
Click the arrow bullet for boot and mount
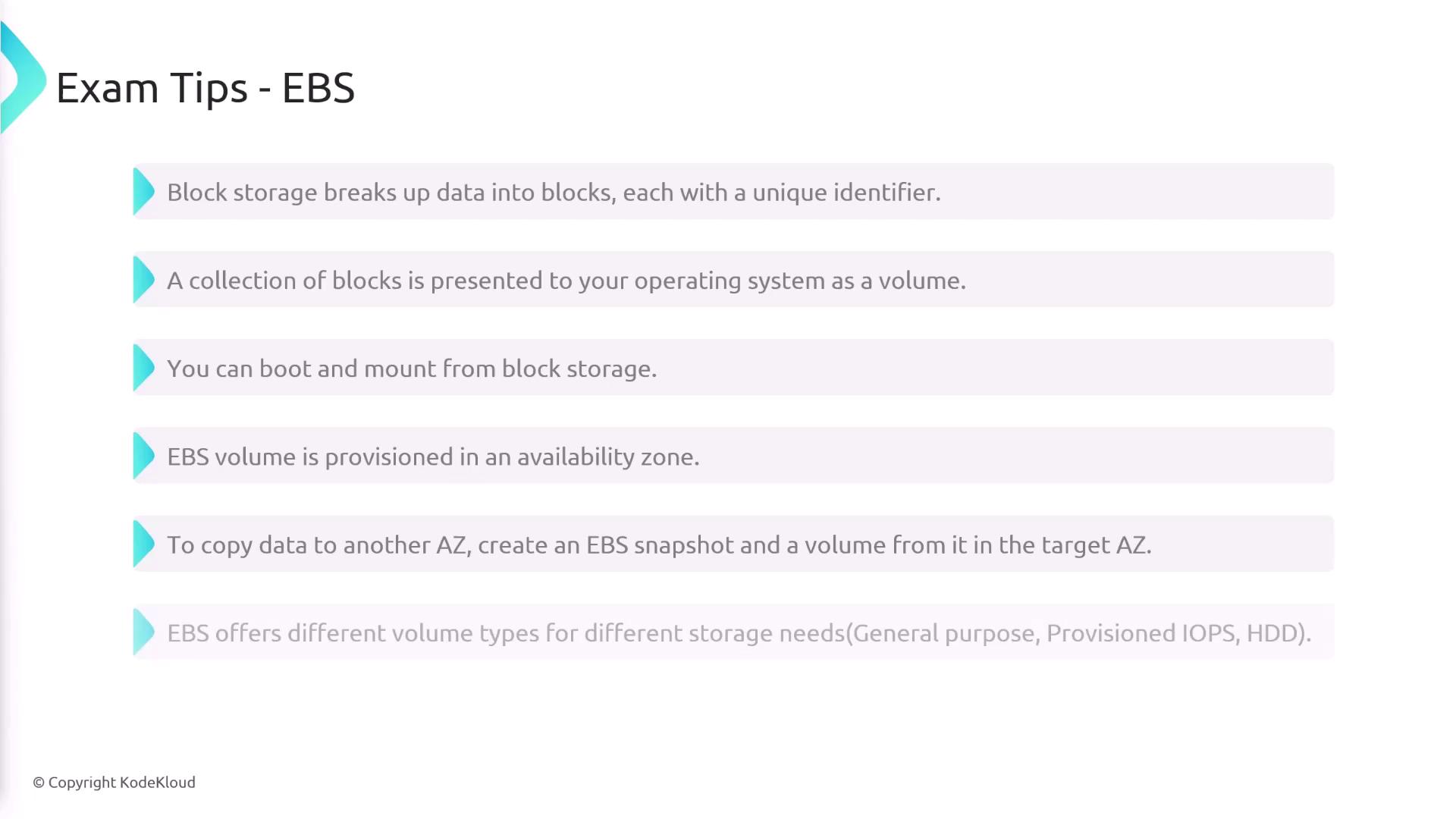tap(143, 368)
